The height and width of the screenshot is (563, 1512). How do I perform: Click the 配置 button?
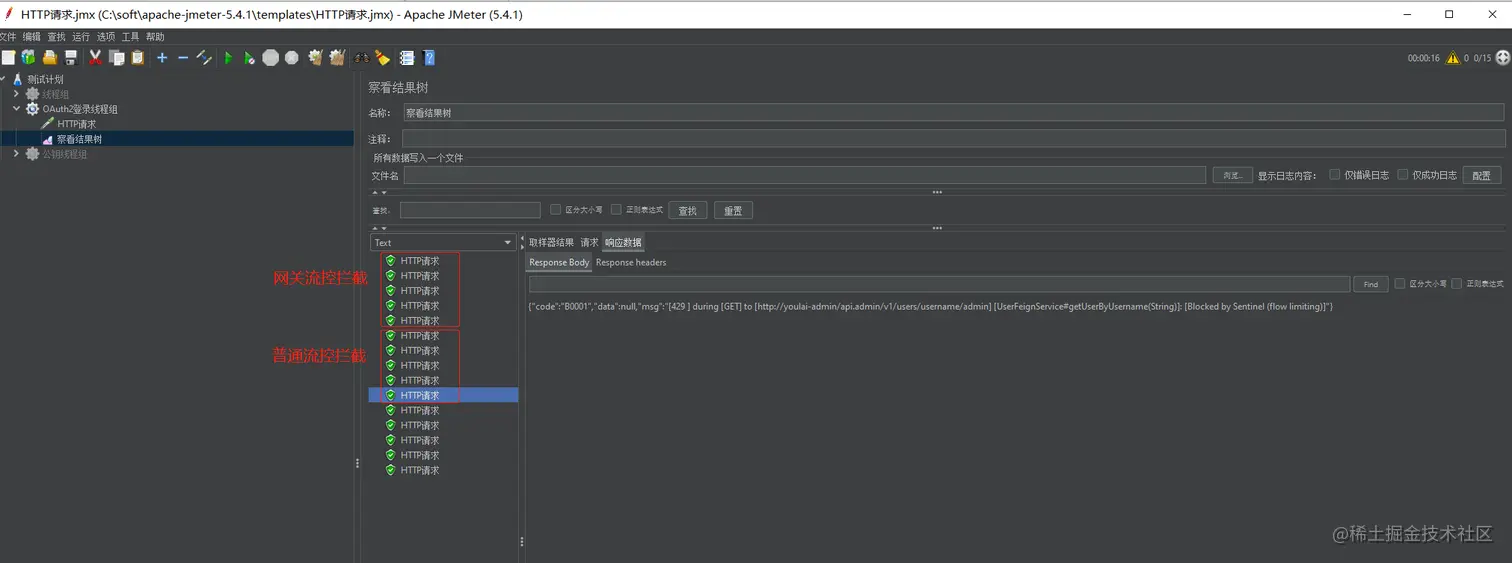coord(1482,175)
